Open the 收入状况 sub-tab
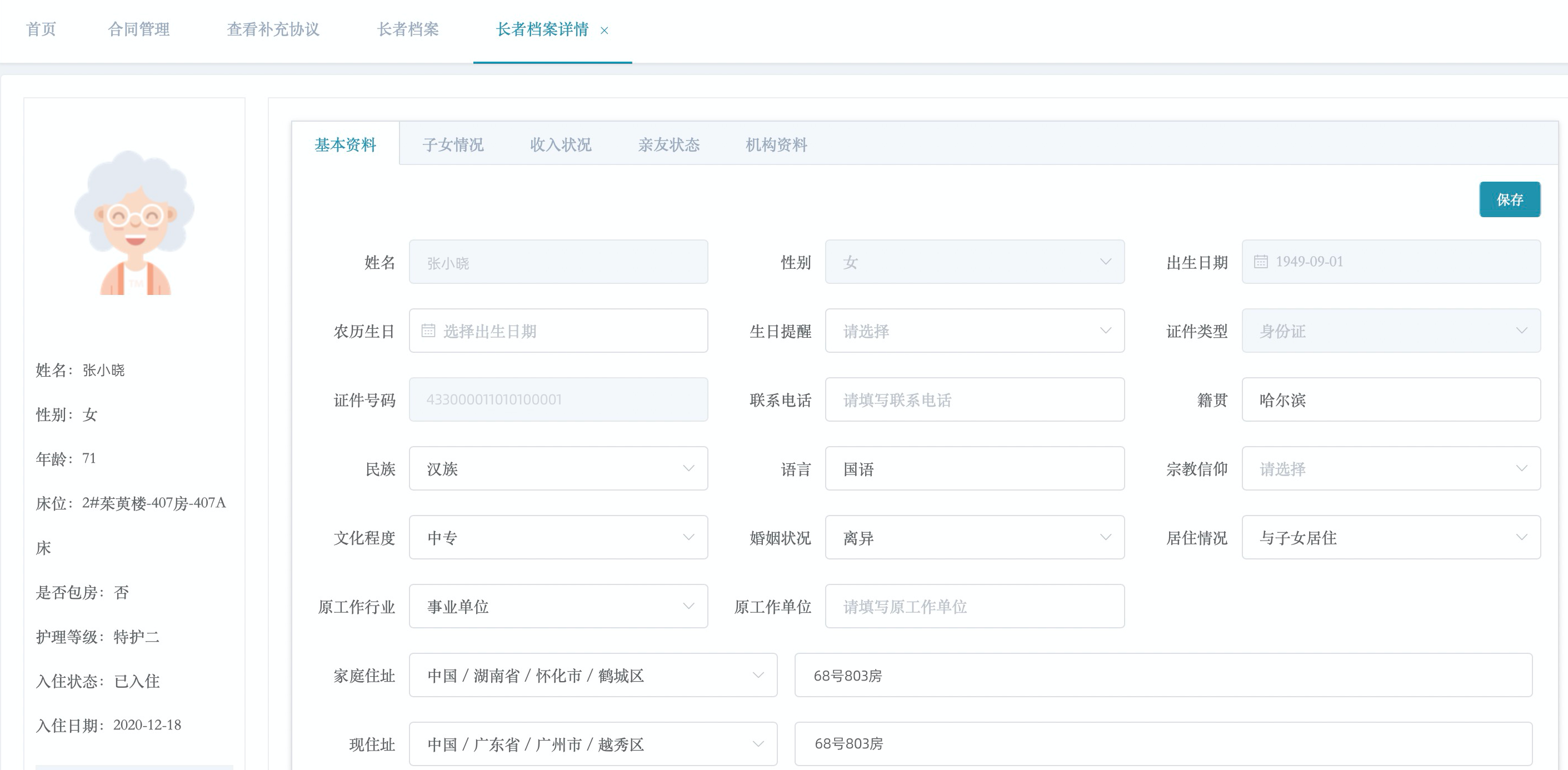The width and height of the screenshot is (1568, 770). [561, 144]
